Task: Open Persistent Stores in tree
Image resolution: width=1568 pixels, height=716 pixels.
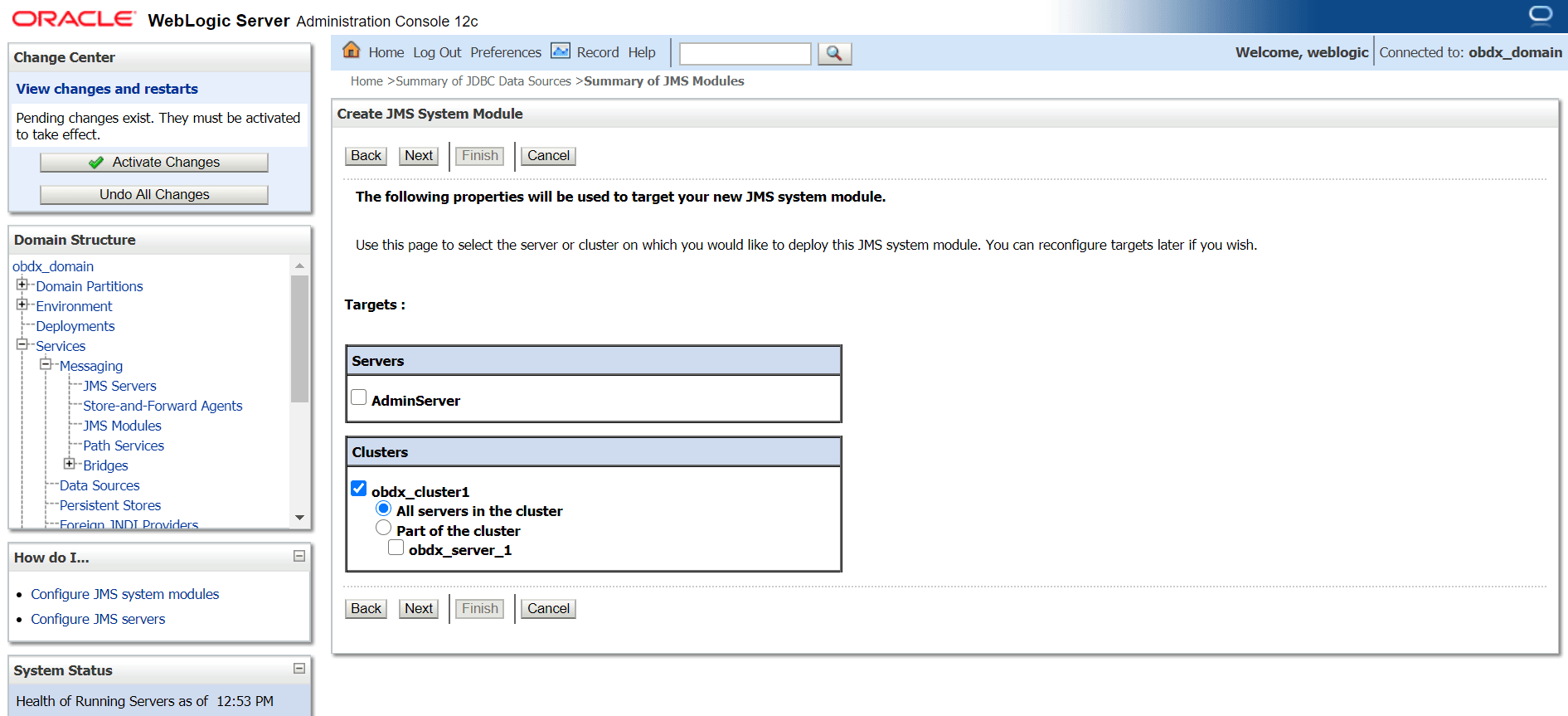Action: (110, 505)
